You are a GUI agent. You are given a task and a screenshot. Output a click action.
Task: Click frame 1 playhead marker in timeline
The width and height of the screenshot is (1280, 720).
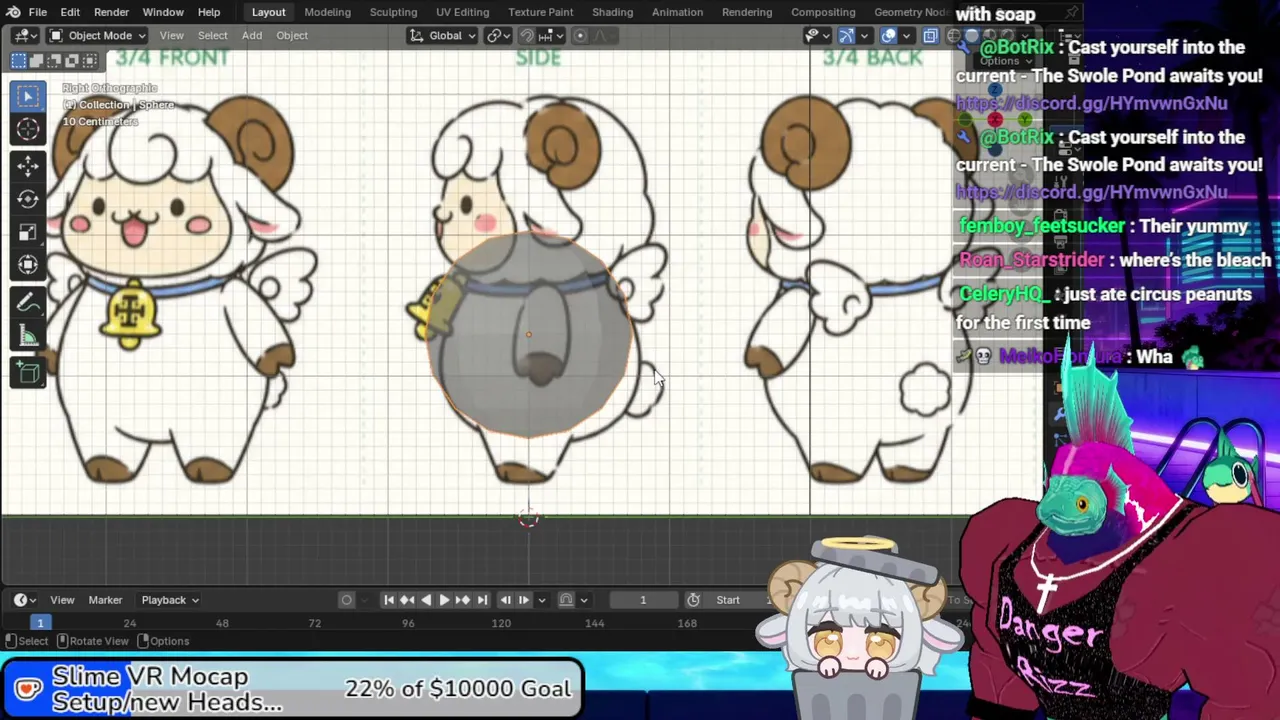(40, 623)
